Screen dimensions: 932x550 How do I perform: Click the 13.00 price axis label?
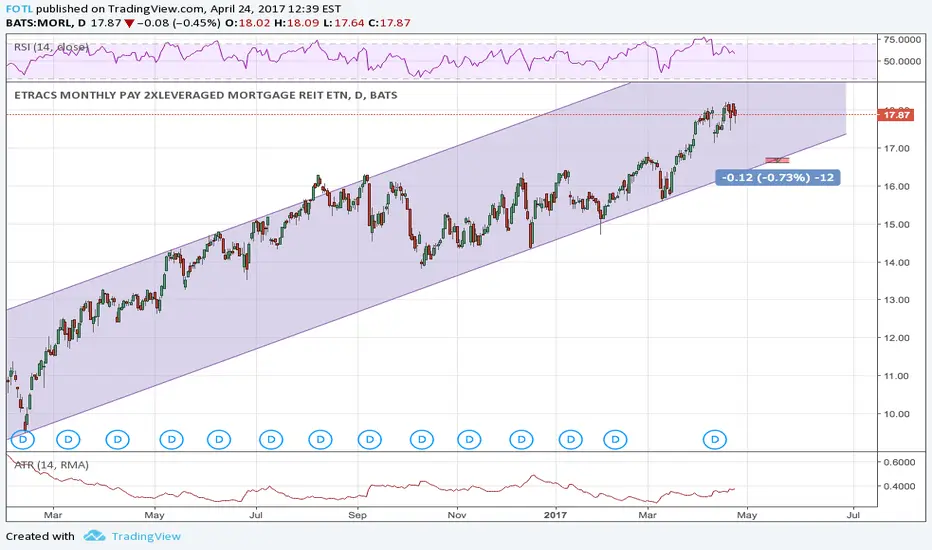click(896, 300)
